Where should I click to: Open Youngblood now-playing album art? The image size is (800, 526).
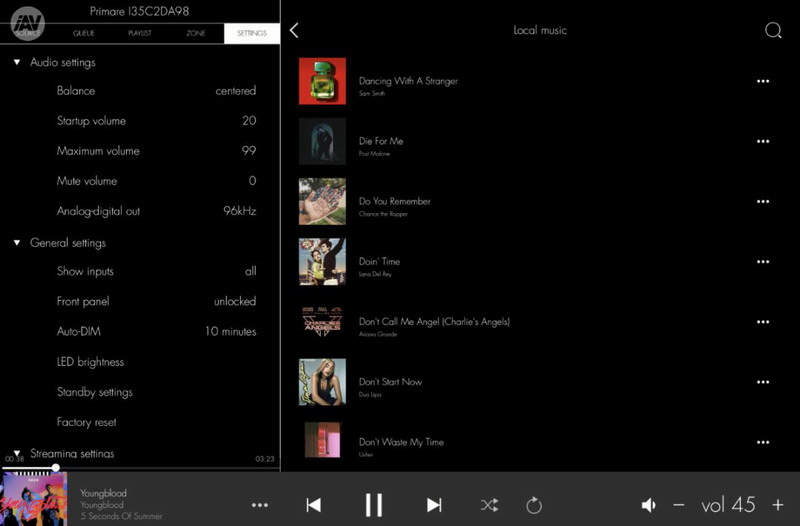tap(33, 499)
